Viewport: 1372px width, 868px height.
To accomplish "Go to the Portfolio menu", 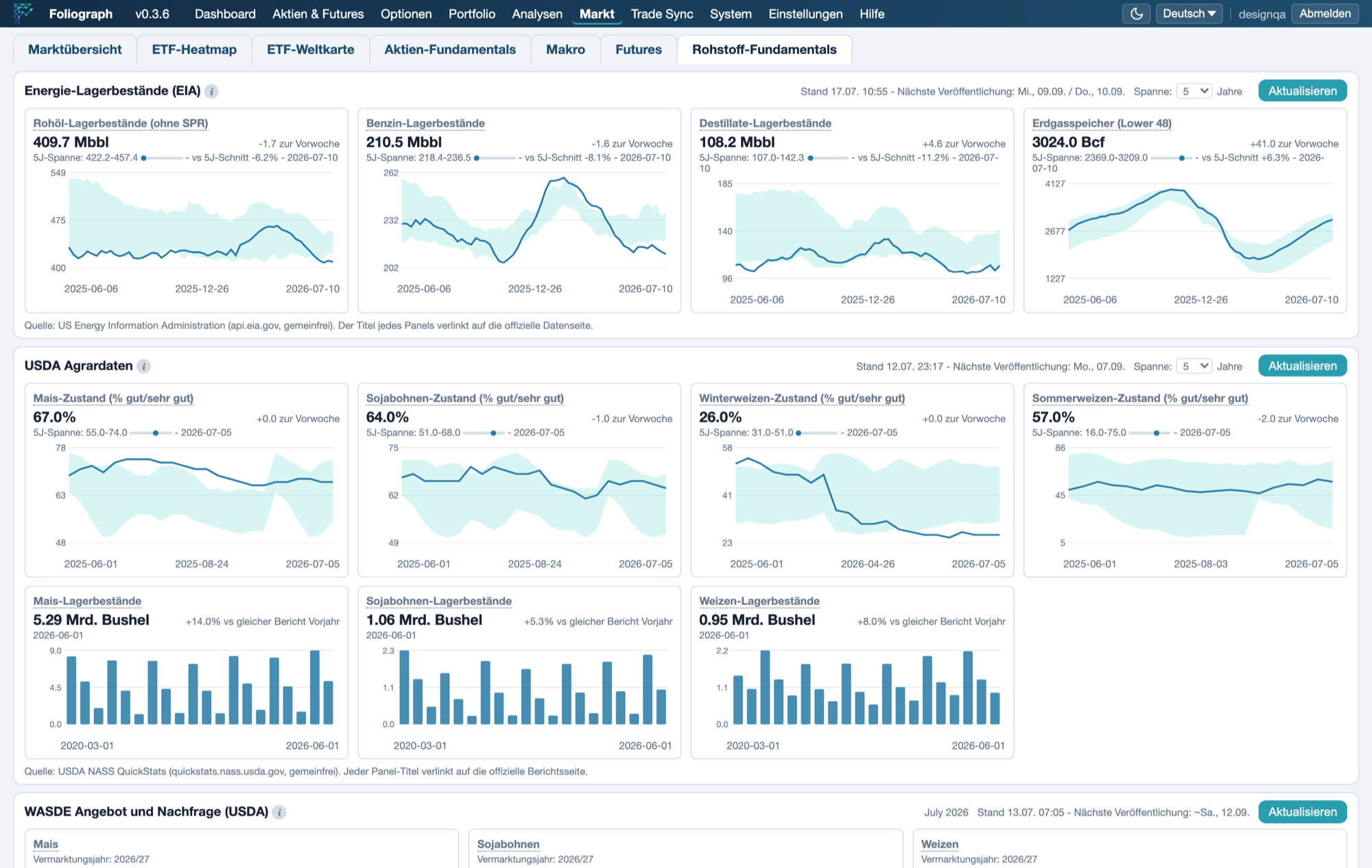I will [472, 14].
